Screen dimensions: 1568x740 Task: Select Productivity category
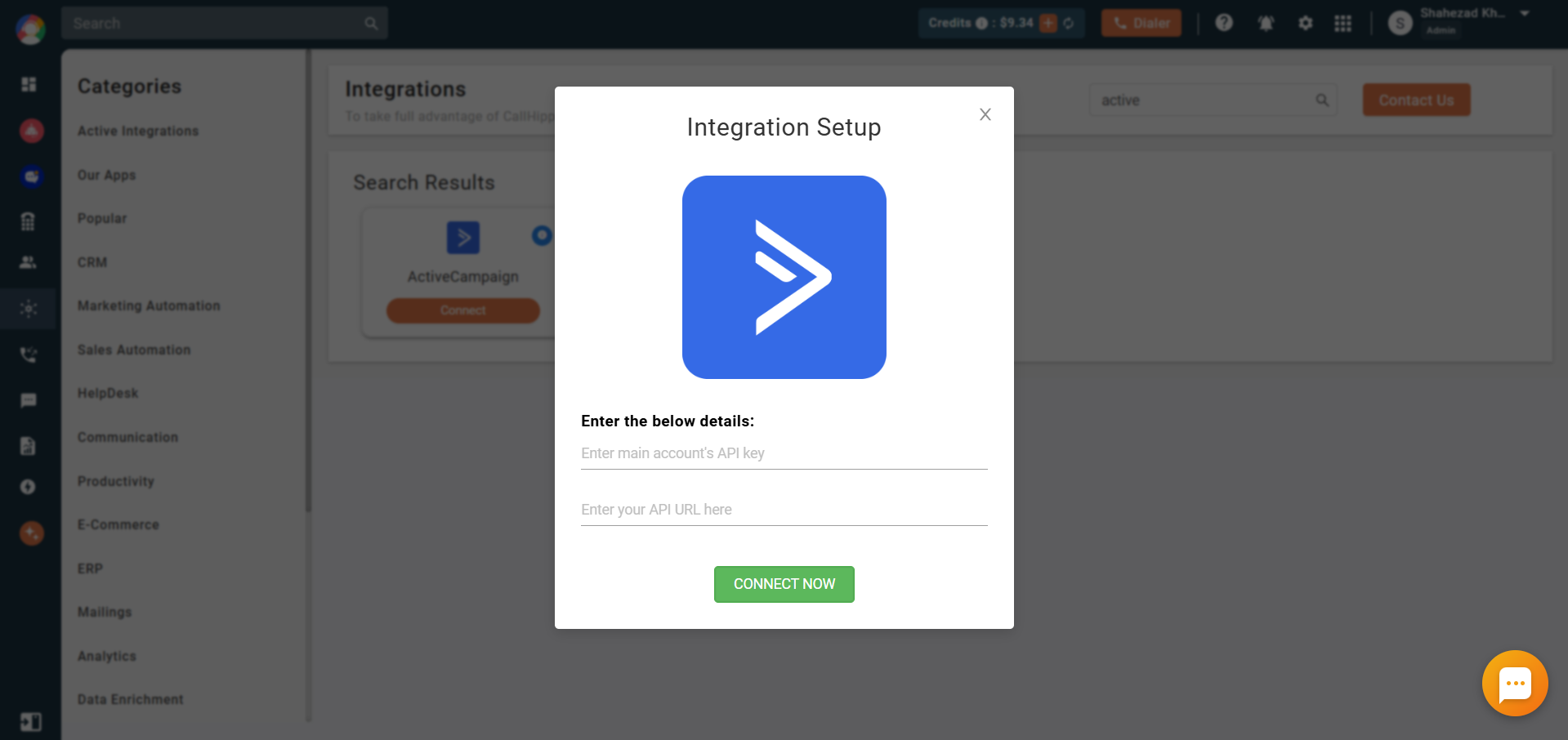115,481
